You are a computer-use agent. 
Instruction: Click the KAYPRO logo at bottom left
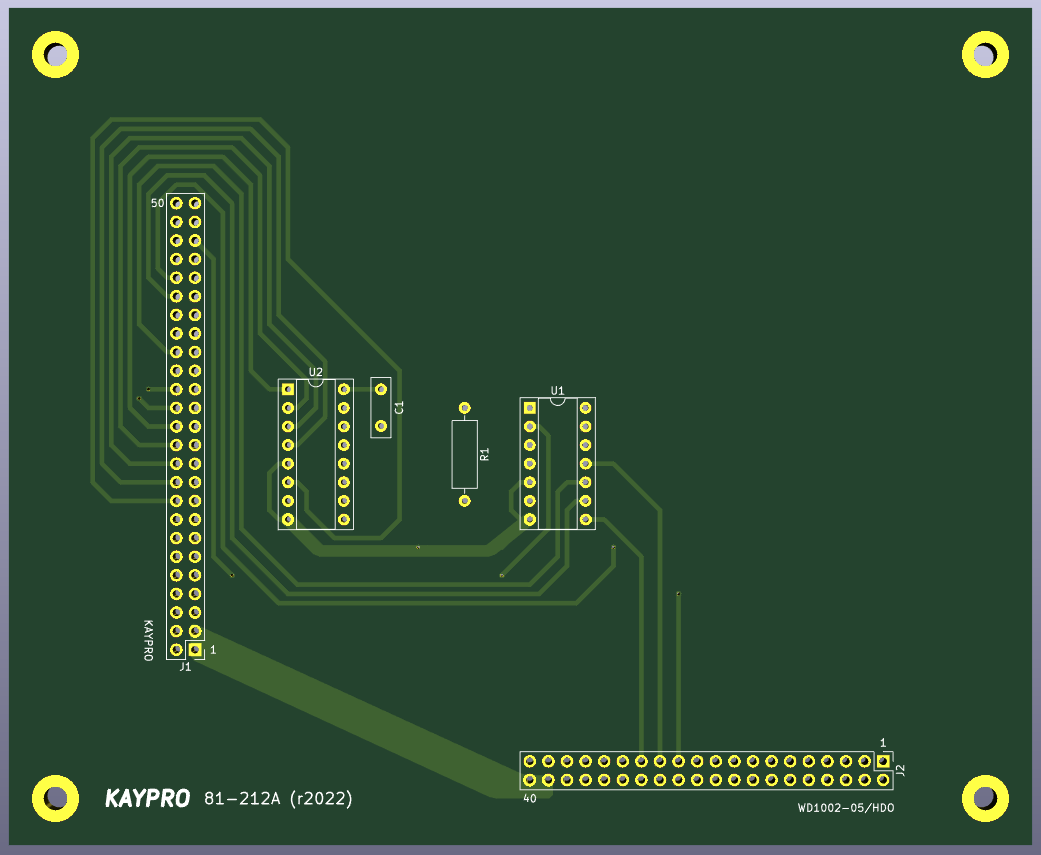147,799
